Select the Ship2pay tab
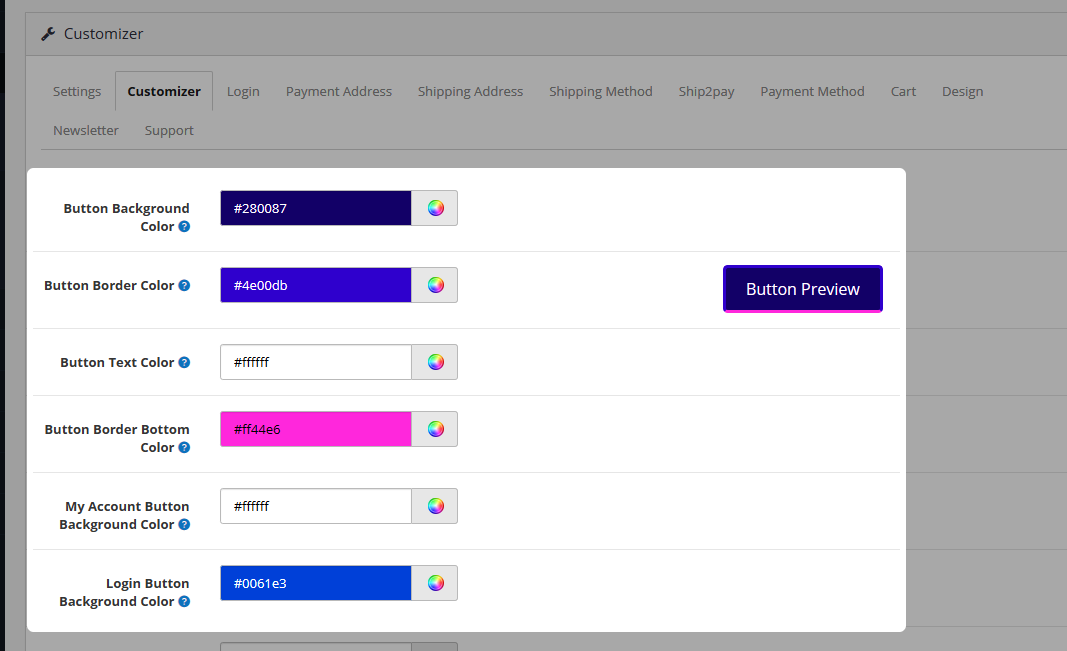 click(x=706, y=92)
